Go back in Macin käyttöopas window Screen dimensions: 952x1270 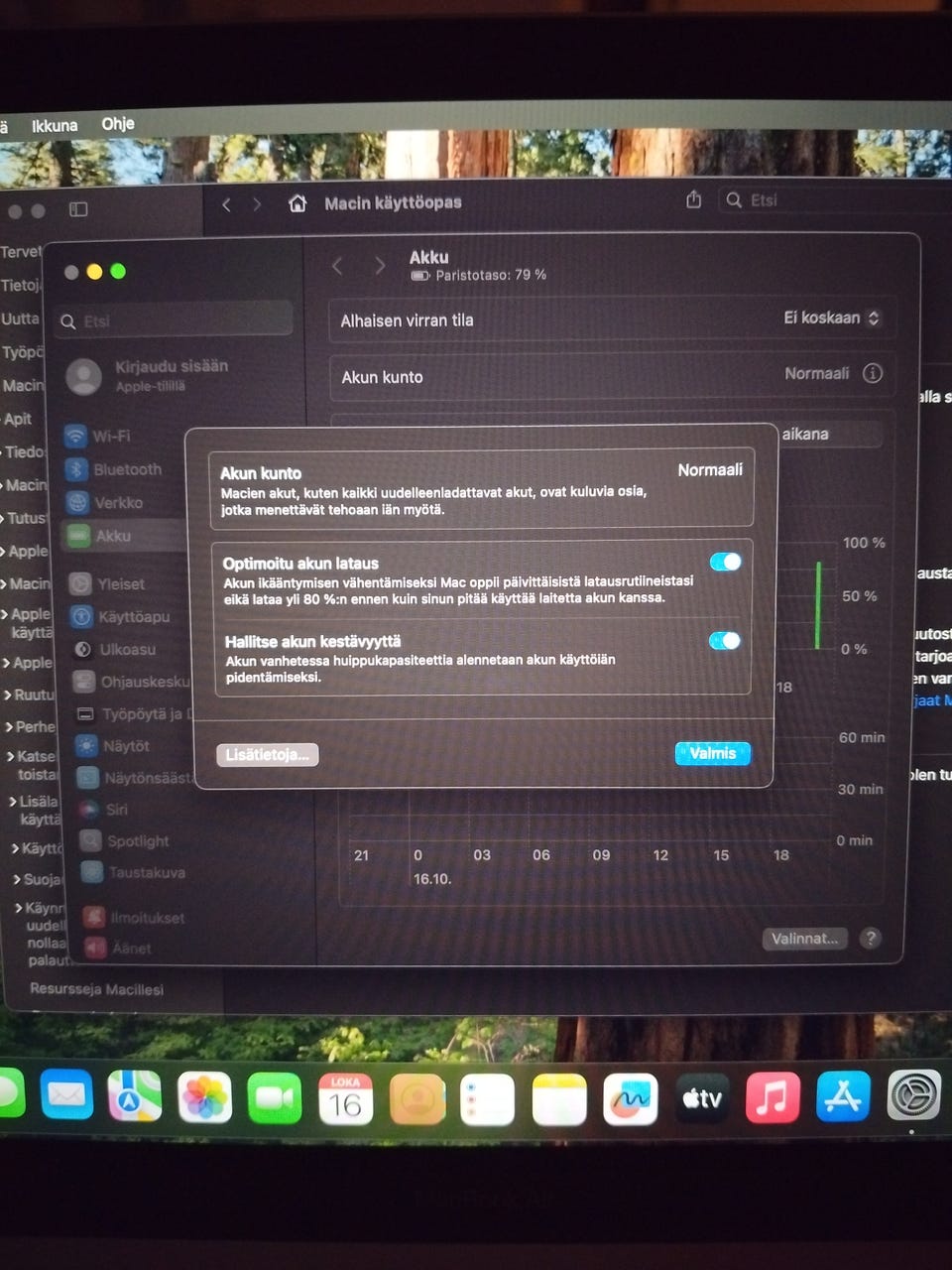pos(226,204)
